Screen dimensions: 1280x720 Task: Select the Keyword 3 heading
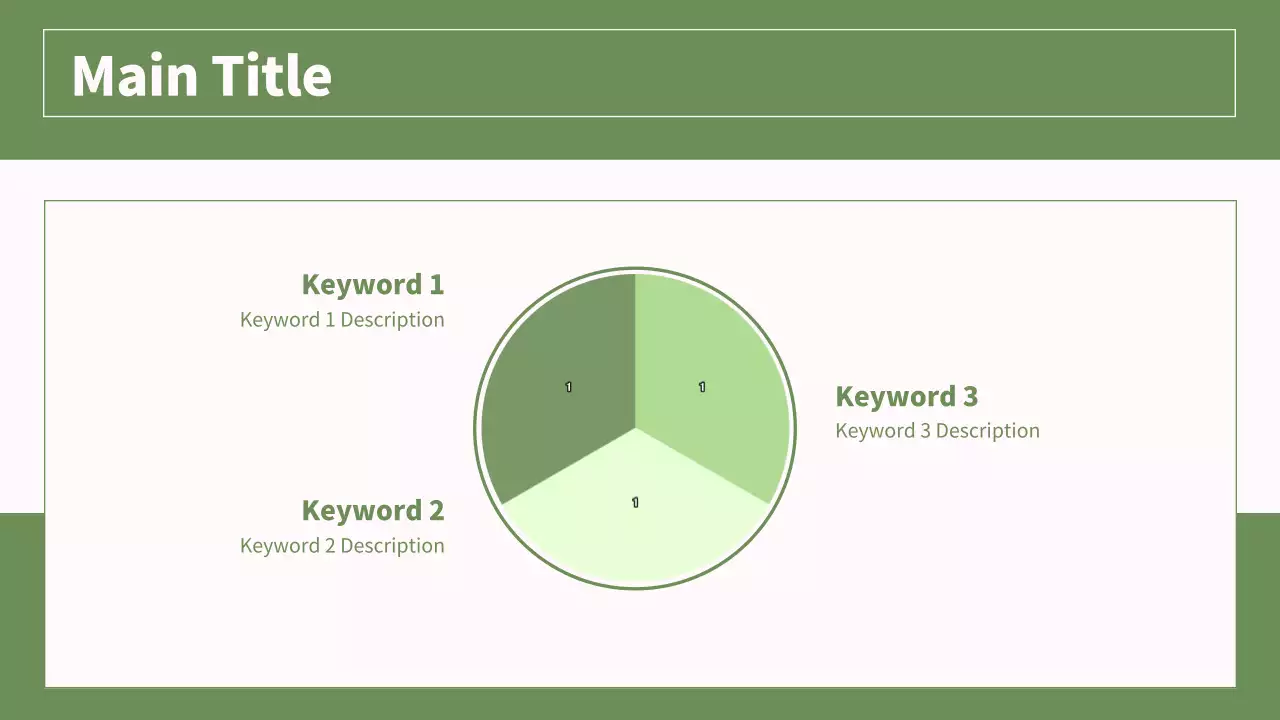tap(906, 397)
